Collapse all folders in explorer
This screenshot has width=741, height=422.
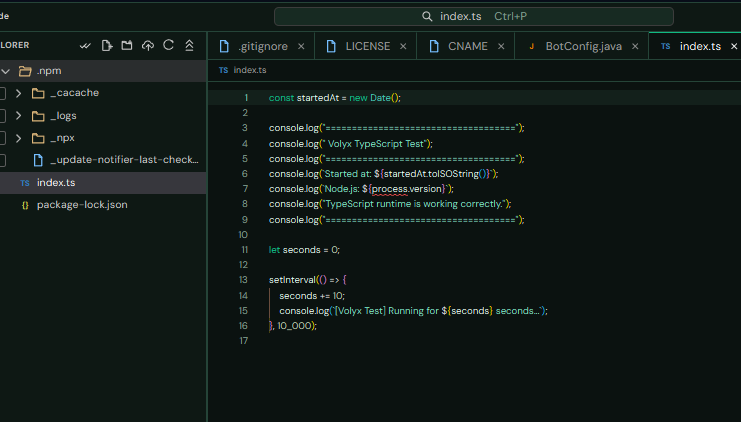point(190,45)
